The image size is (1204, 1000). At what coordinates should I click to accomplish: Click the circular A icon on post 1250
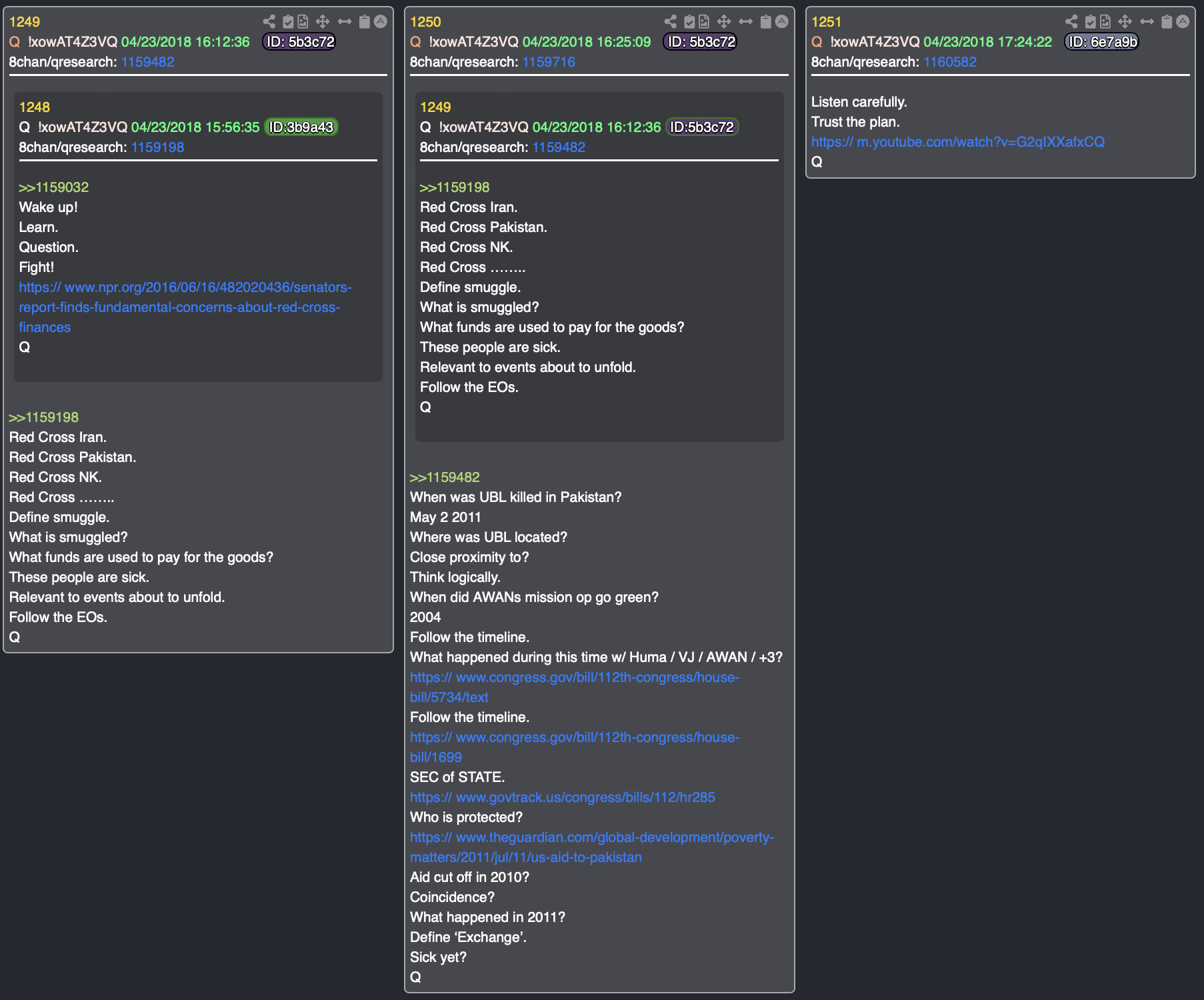pos(782,22)
